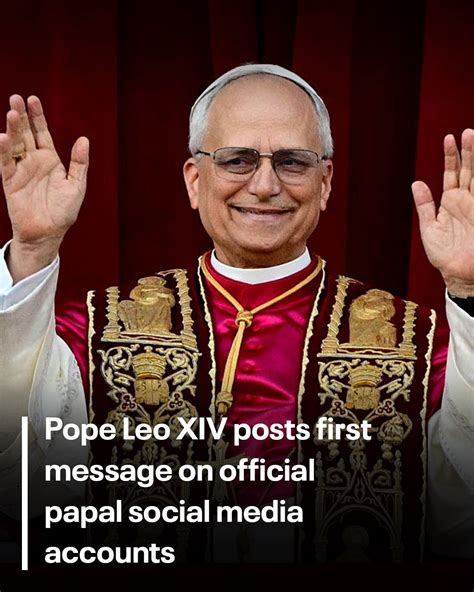Click the eyeglasses on the man's face
Image resolution: width=474 pixels, height=592 pixels.
point(261,163)
